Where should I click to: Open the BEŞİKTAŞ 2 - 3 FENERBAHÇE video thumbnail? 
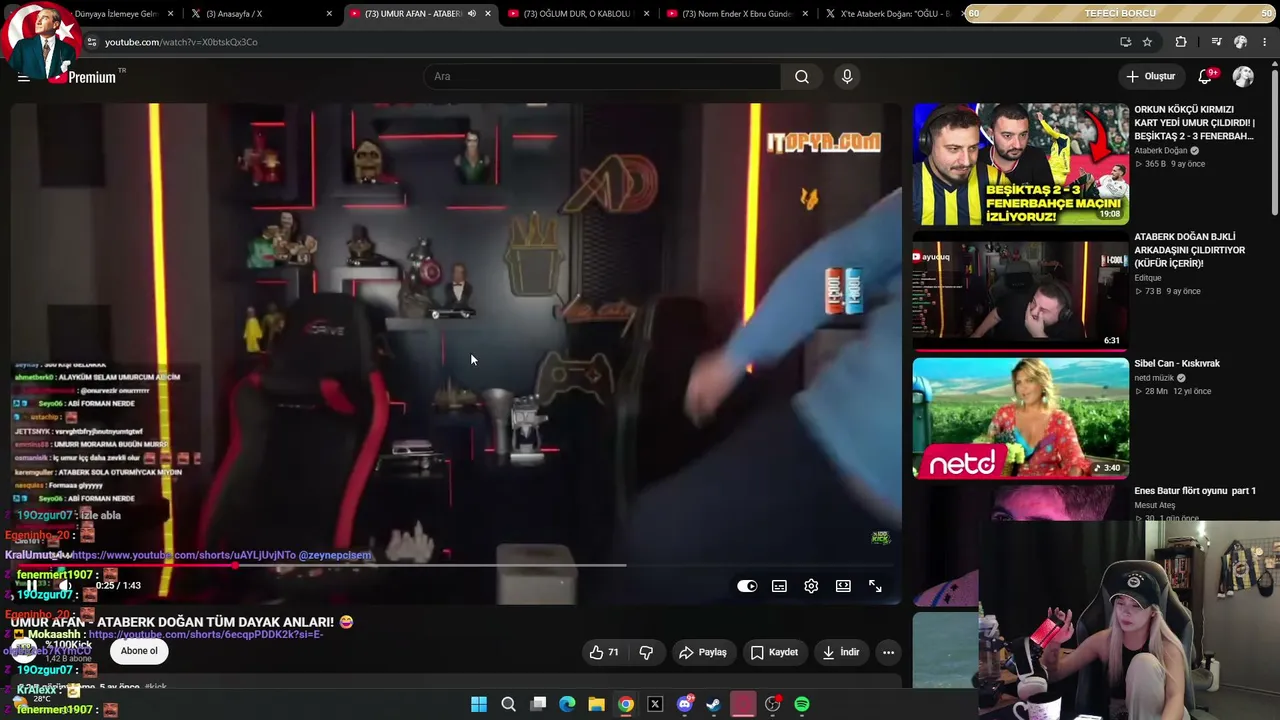pyautogui.click(x=1021, y=164)
